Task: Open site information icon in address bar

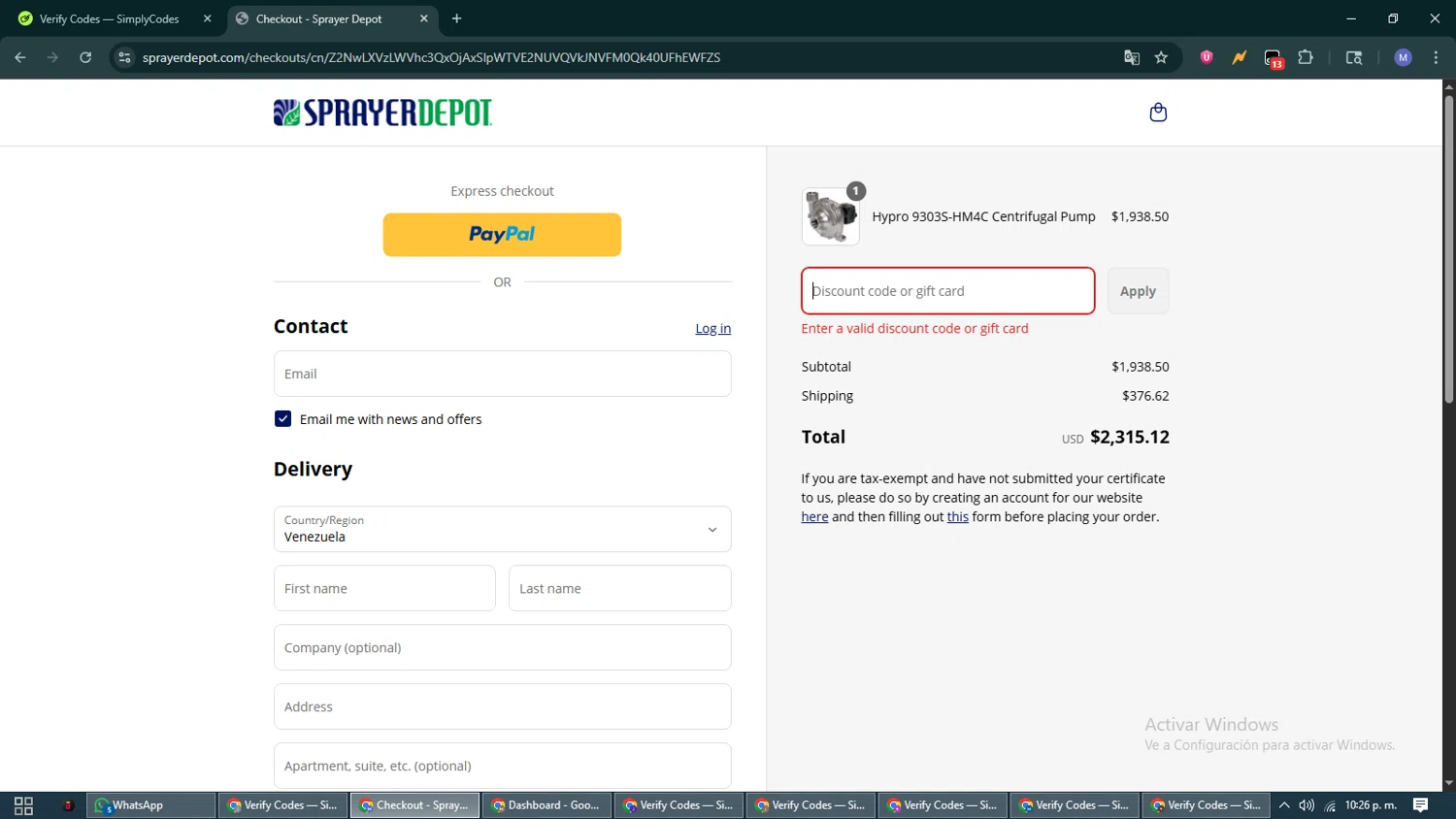Action: click(124, 57)
